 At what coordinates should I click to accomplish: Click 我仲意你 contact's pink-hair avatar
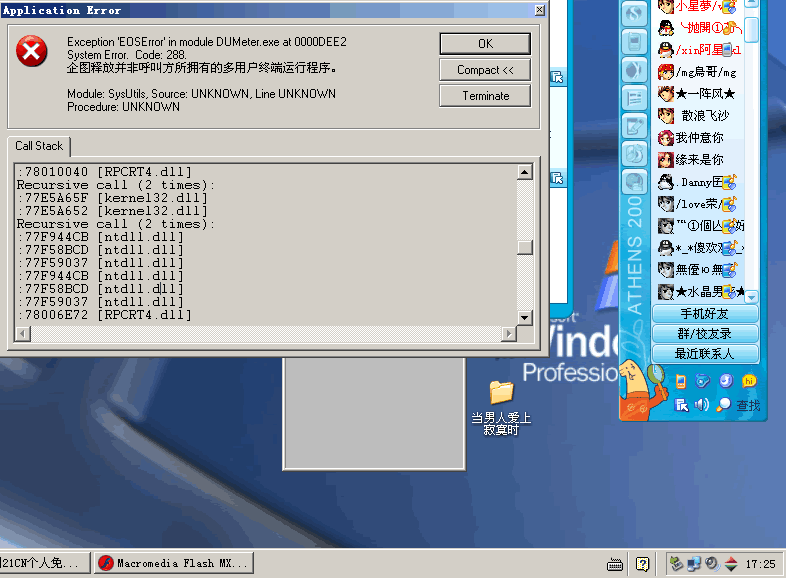tap(666, 138)
